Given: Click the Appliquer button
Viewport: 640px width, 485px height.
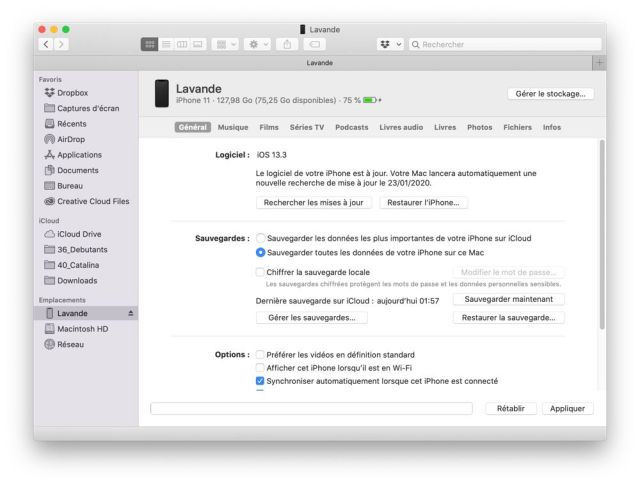Looking at the screenshot, I should click(567, 408).
